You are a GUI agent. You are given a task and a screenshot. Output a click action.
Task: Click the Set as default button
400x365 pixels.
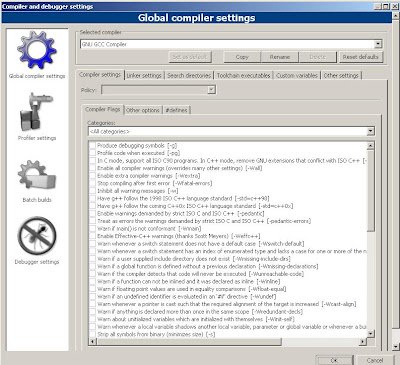[x=190, y=57]
